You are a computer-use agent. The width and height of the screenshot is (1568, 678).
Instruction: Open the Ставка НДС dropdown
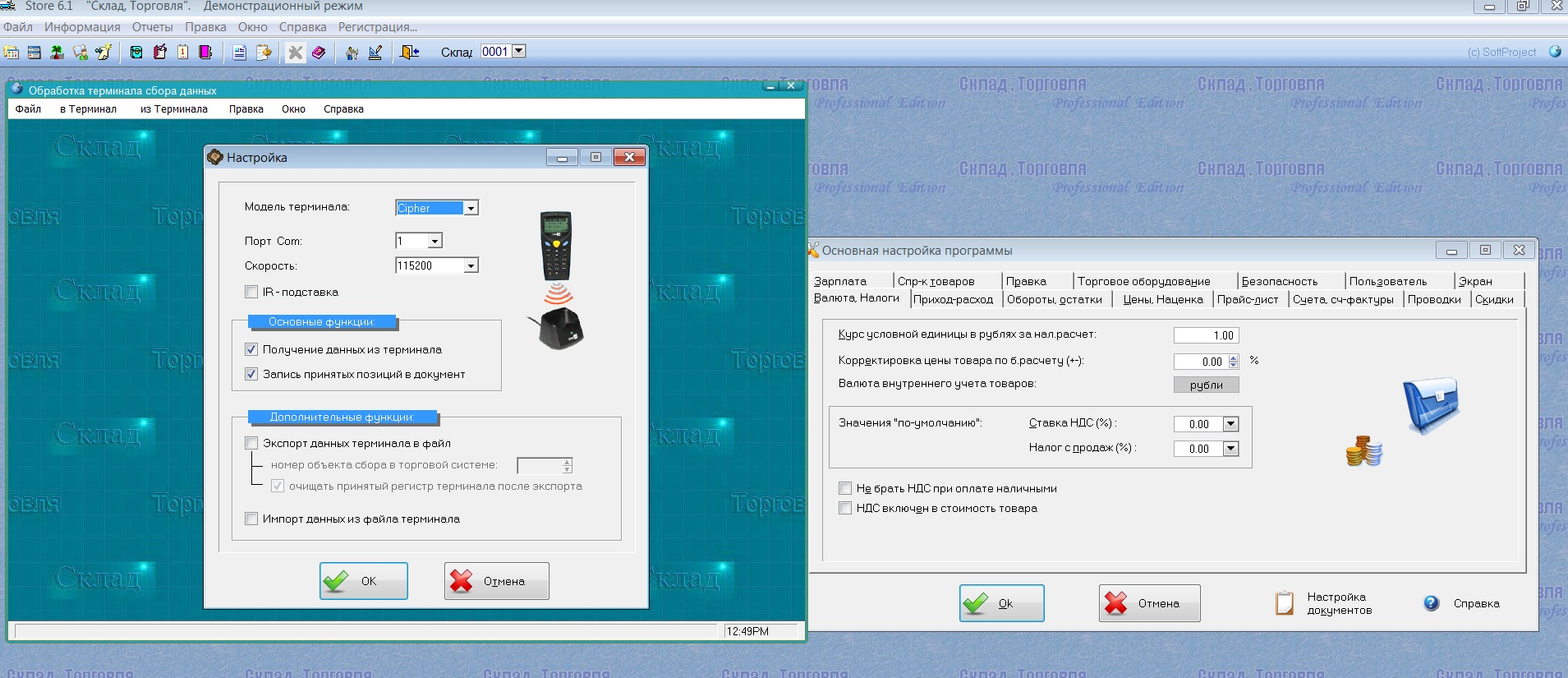click(1230, 424)
